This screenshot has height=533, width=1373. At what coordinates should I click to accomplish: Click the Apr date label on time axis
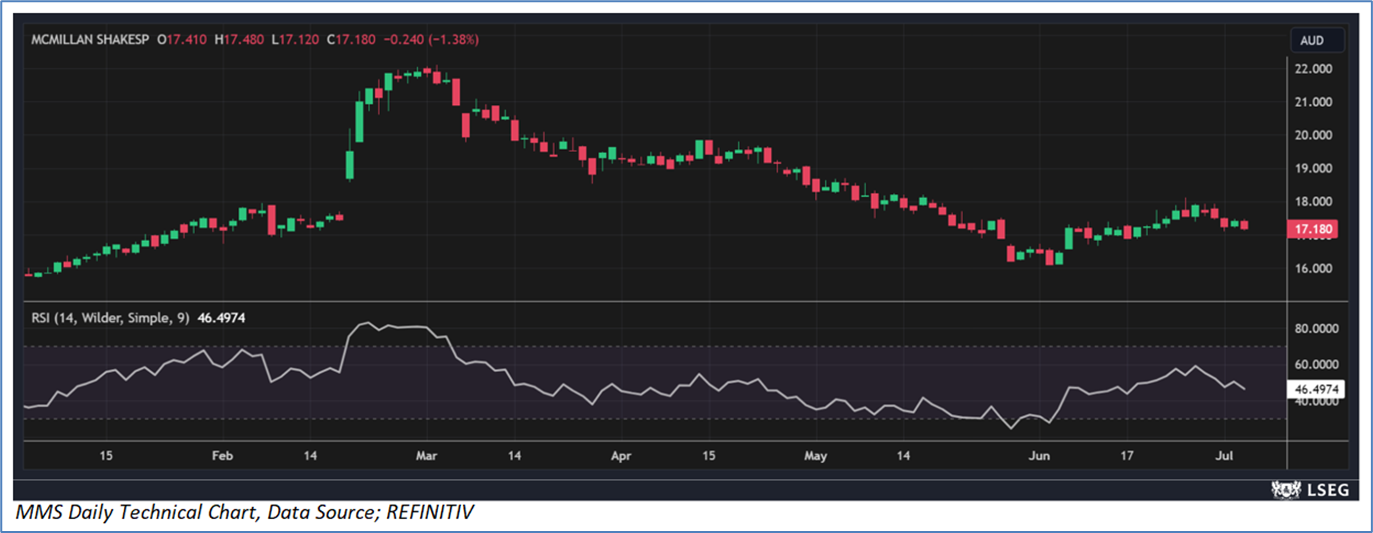tap(621, 456)
